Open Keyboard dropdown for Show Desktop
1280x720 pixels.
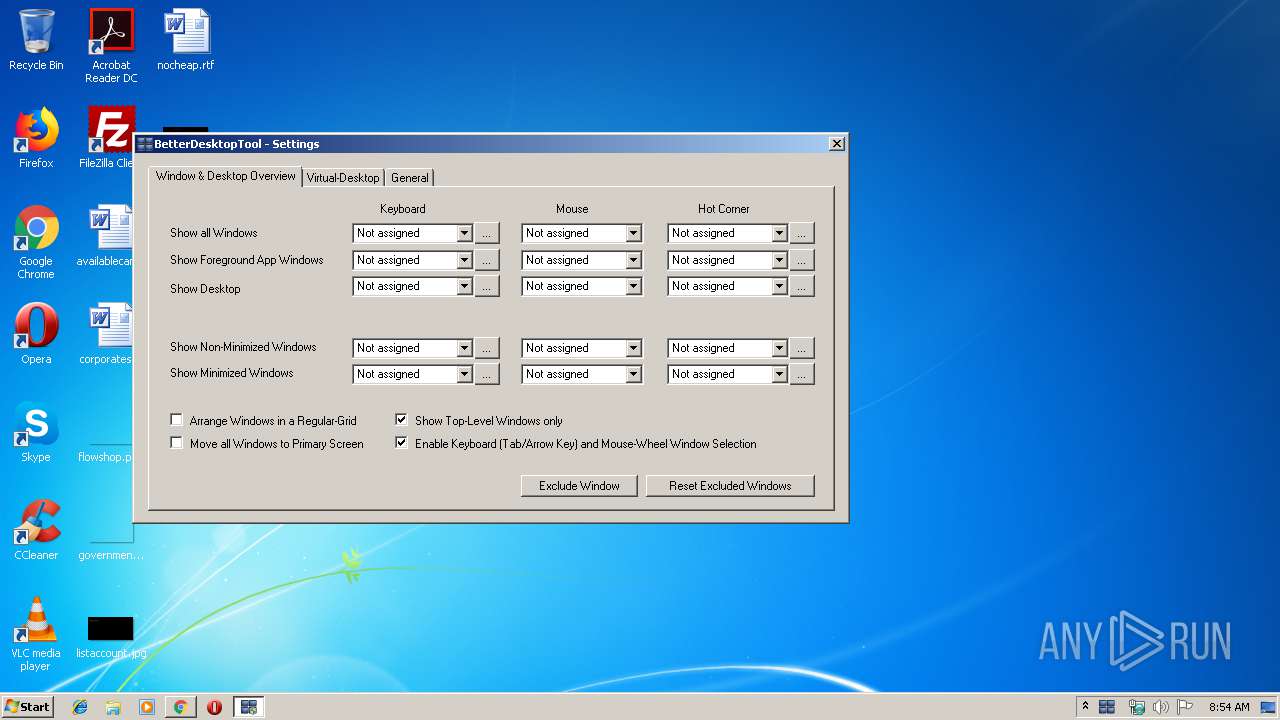464,286
